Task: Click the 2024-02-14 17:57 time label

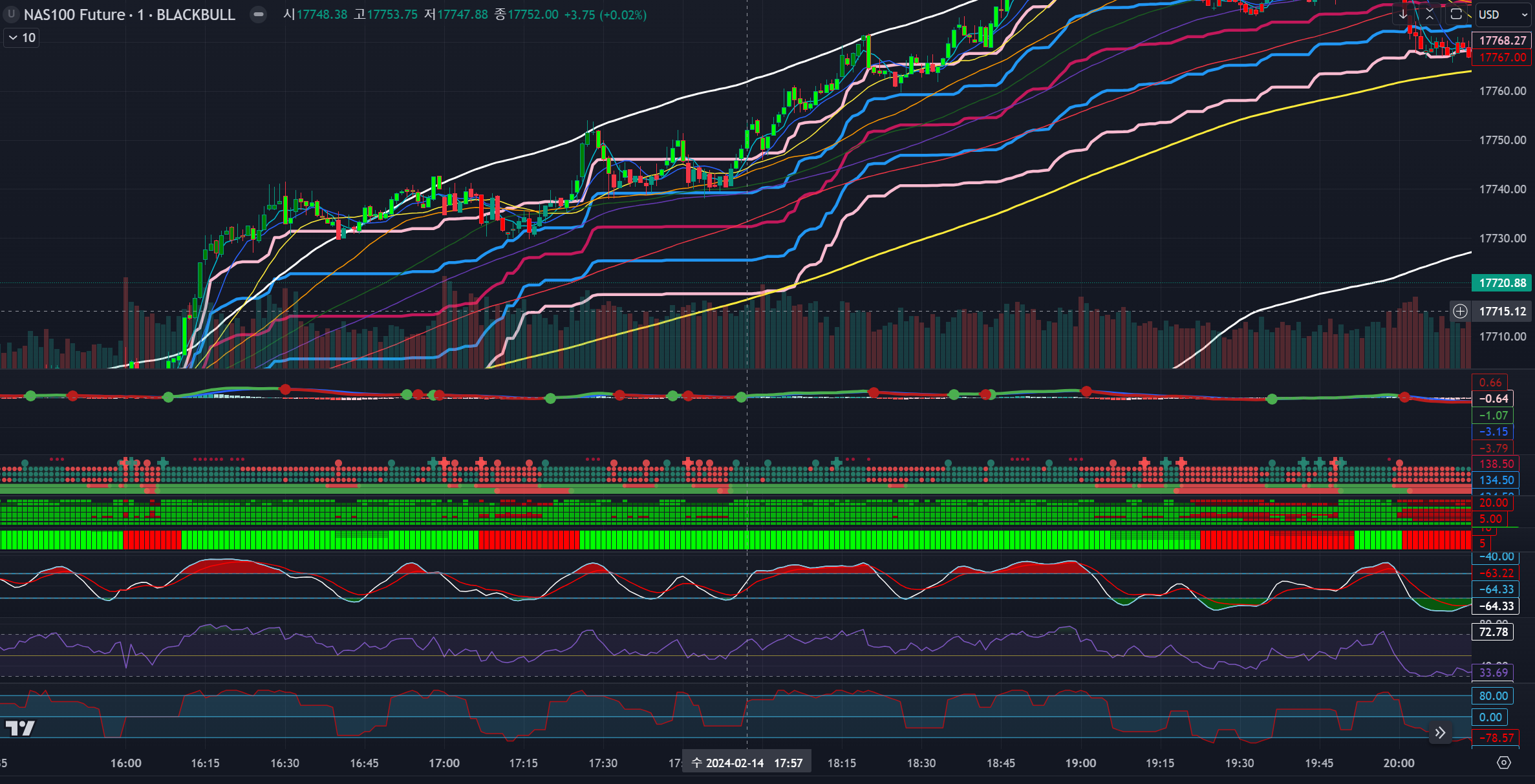Action: pos(747,763)
